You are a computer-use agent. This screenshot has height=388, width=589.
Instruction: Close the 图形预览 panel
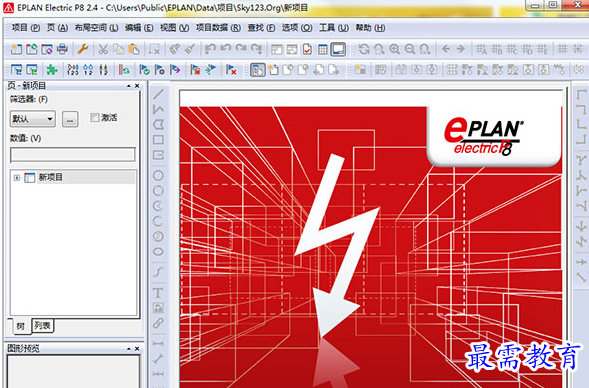[137, 349]
